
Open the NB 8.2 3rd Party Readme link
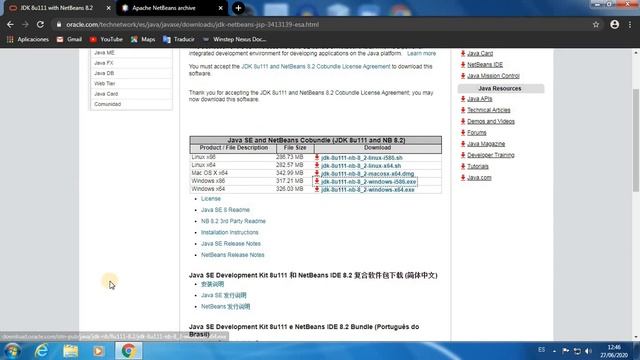coord(233,221)
